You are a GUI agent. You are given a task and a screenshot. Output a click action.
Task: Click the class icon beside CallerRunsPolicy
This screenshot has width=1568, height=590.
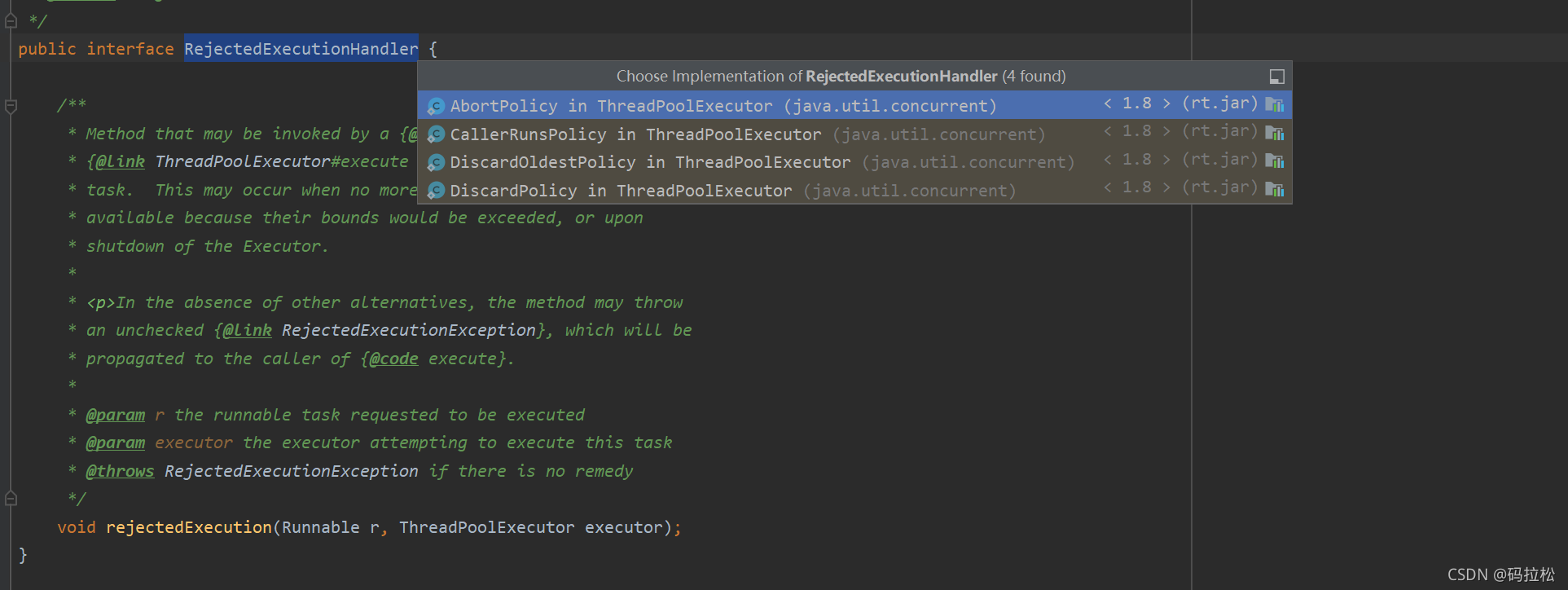coord(436,134)
